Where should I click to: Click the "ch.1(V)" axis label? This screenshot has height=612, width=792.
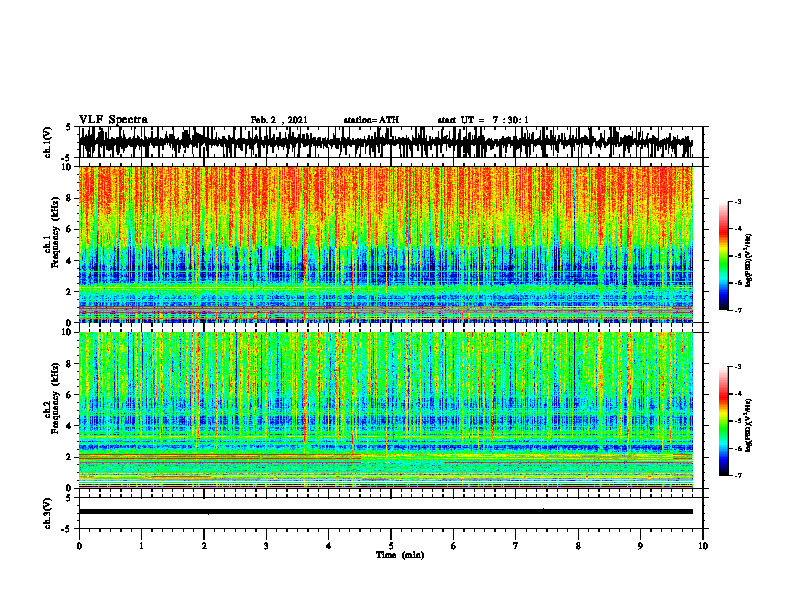[x=48, y=142]
